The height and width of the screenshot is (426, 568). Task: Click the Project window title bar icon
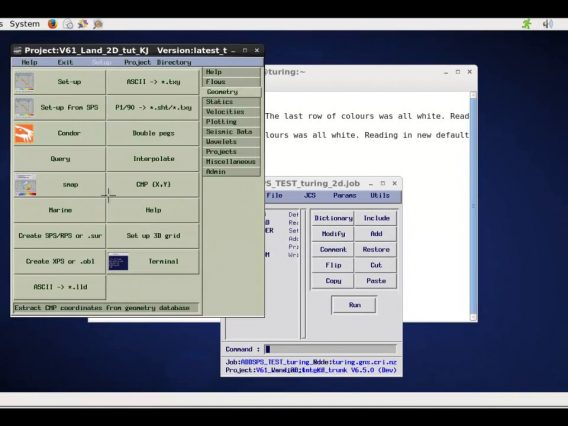(x=17, y=50)
